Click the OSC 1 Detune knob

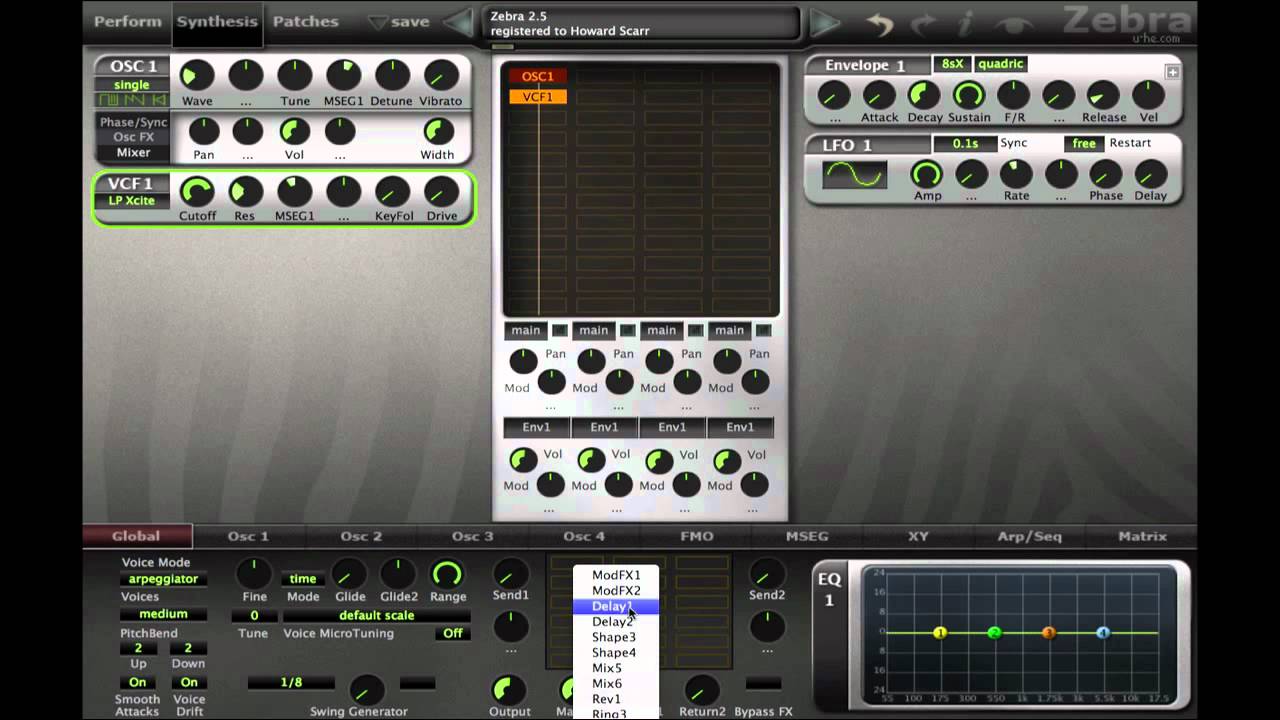click(x=392, y=76)
